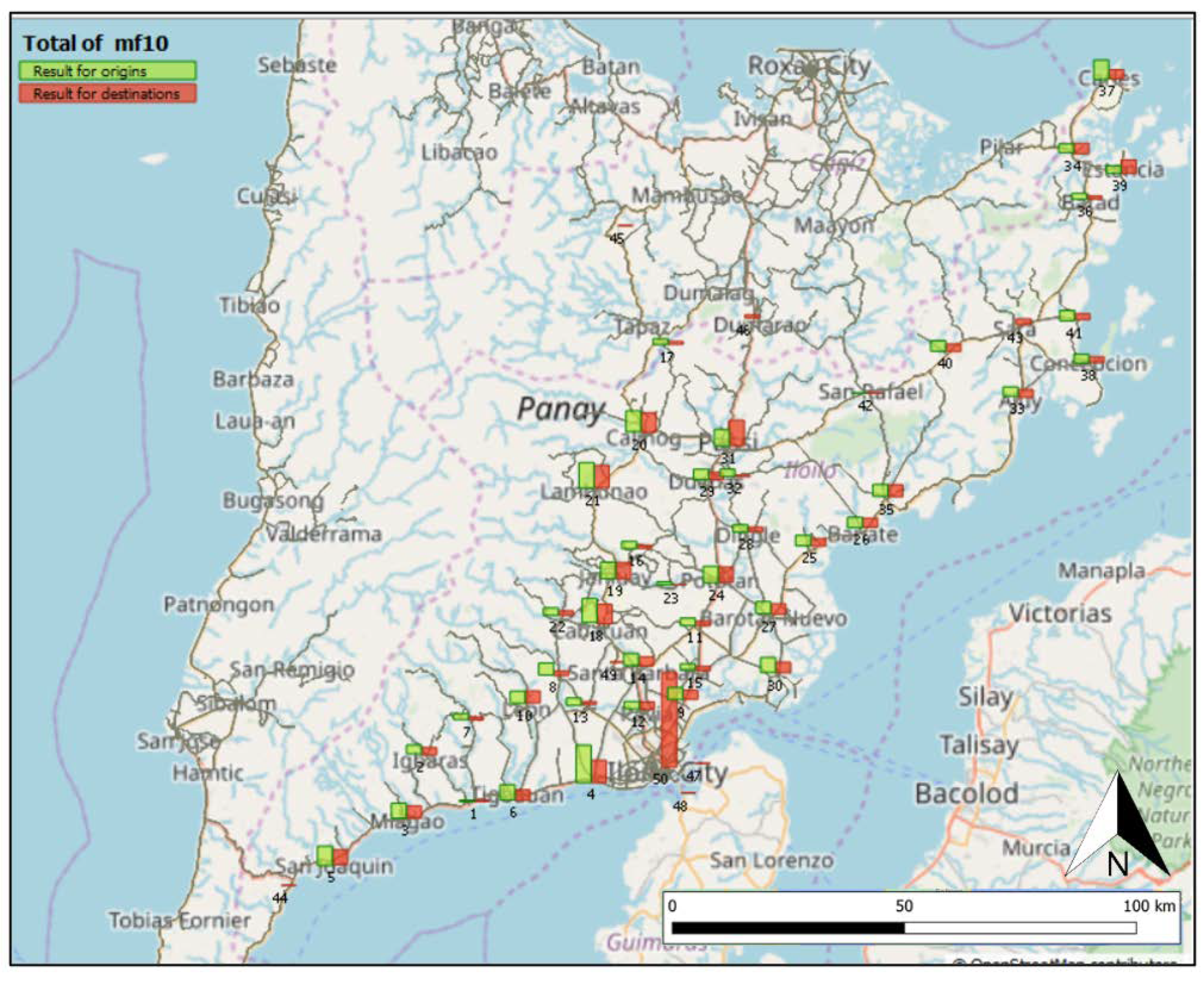Image resolution: width=1204 pixels, height=981 pixels.
Task: Click the Roxas City map label
Action: tap(809, 66)
